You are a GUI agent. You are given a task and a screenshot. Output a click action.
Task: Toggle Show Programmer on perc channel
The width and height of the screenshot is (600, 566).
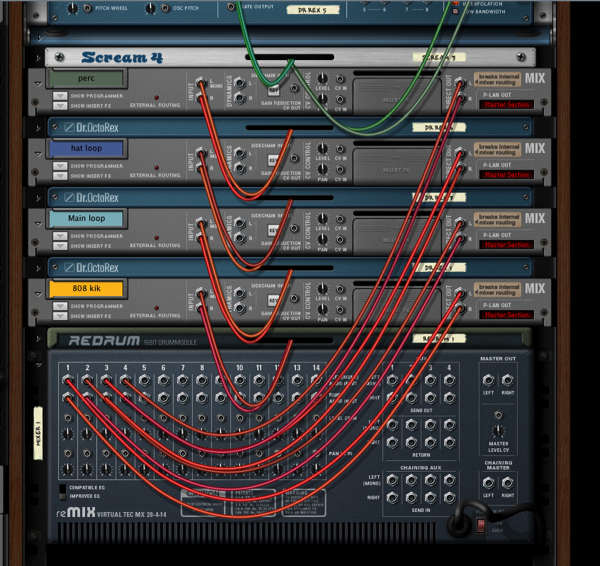(x=60, y=96)
